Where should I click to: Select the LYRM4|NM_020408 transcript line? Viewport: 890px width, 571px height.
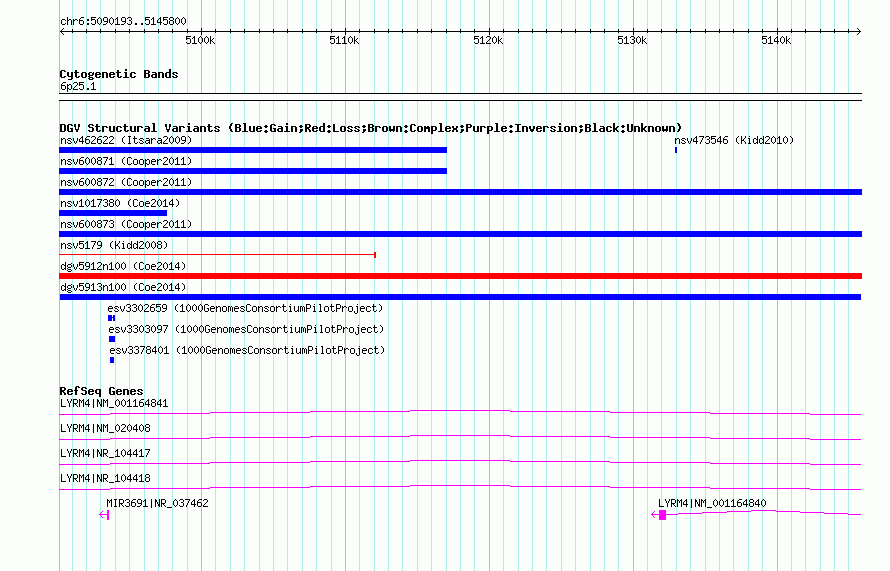pos(460,438)
